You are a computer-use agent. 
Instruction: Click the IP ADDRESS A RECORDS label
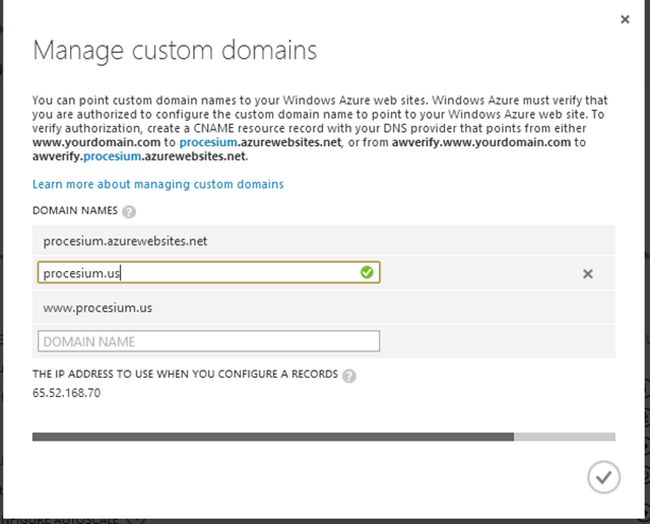pos(185,374)
